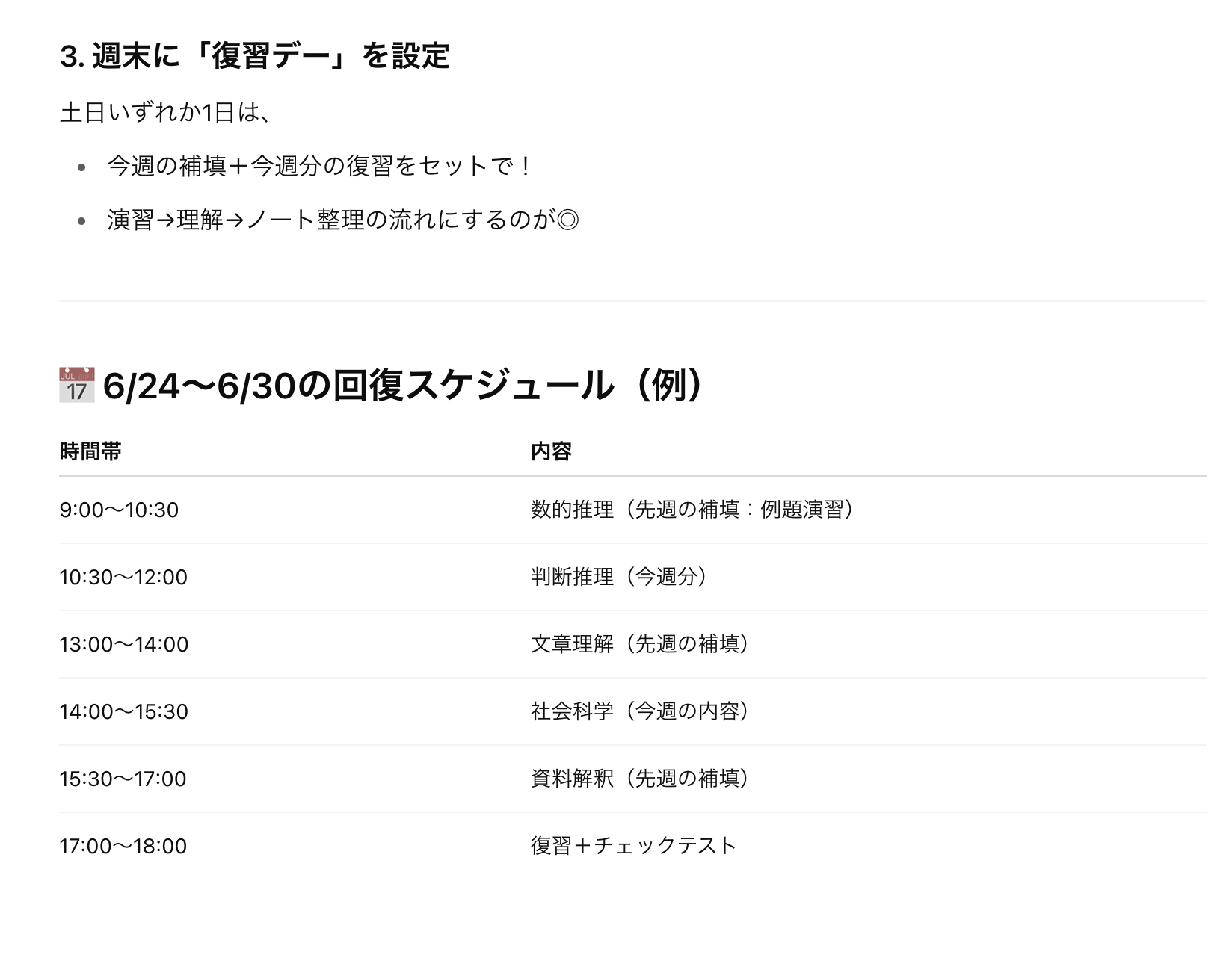Click the bullet 演習→理解→ノート整理

343,220
